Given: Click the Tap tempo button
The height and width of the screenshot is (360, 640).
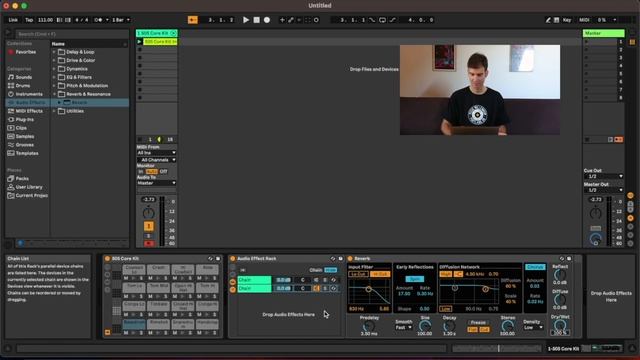Looking at the screenshot, I should tap(29, 20).
